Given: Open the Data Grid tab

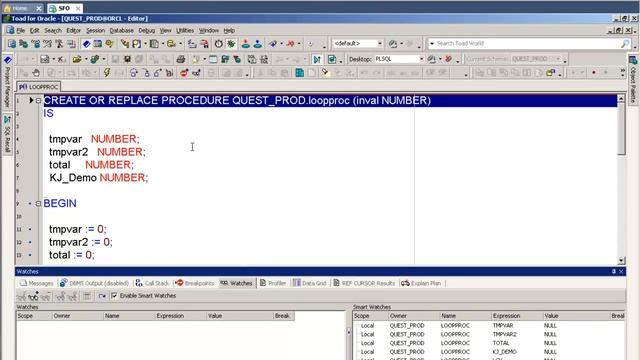Looking at the screenshot, I should point(309,283).
